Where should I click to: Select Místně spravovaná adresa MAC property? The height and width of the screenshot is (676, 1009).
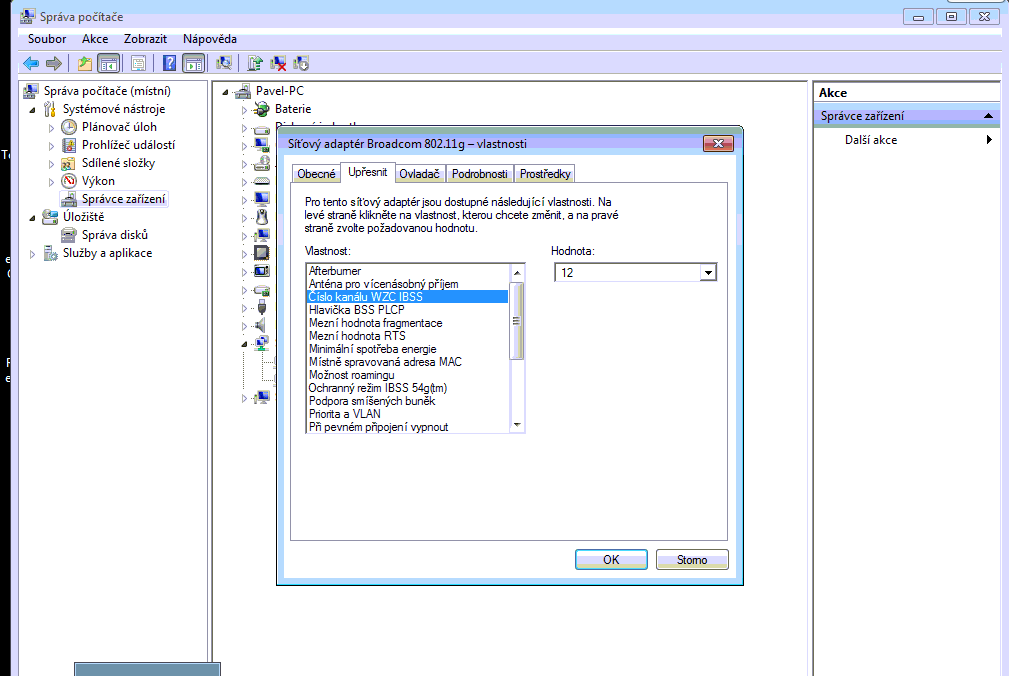(407, 361)
